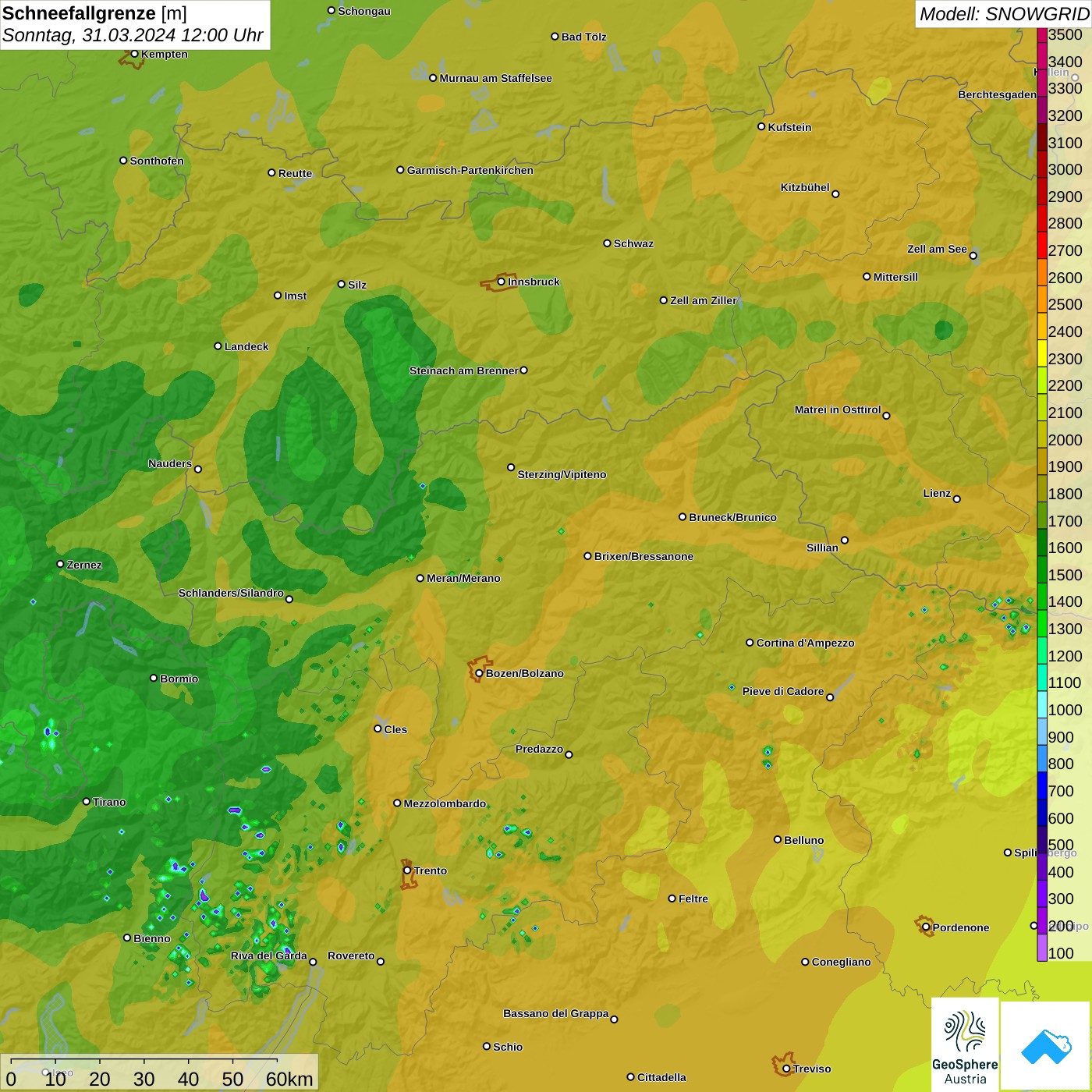The image size is (1092, 1092).
Task: Click the Belluno location dot
Action: 778,839
